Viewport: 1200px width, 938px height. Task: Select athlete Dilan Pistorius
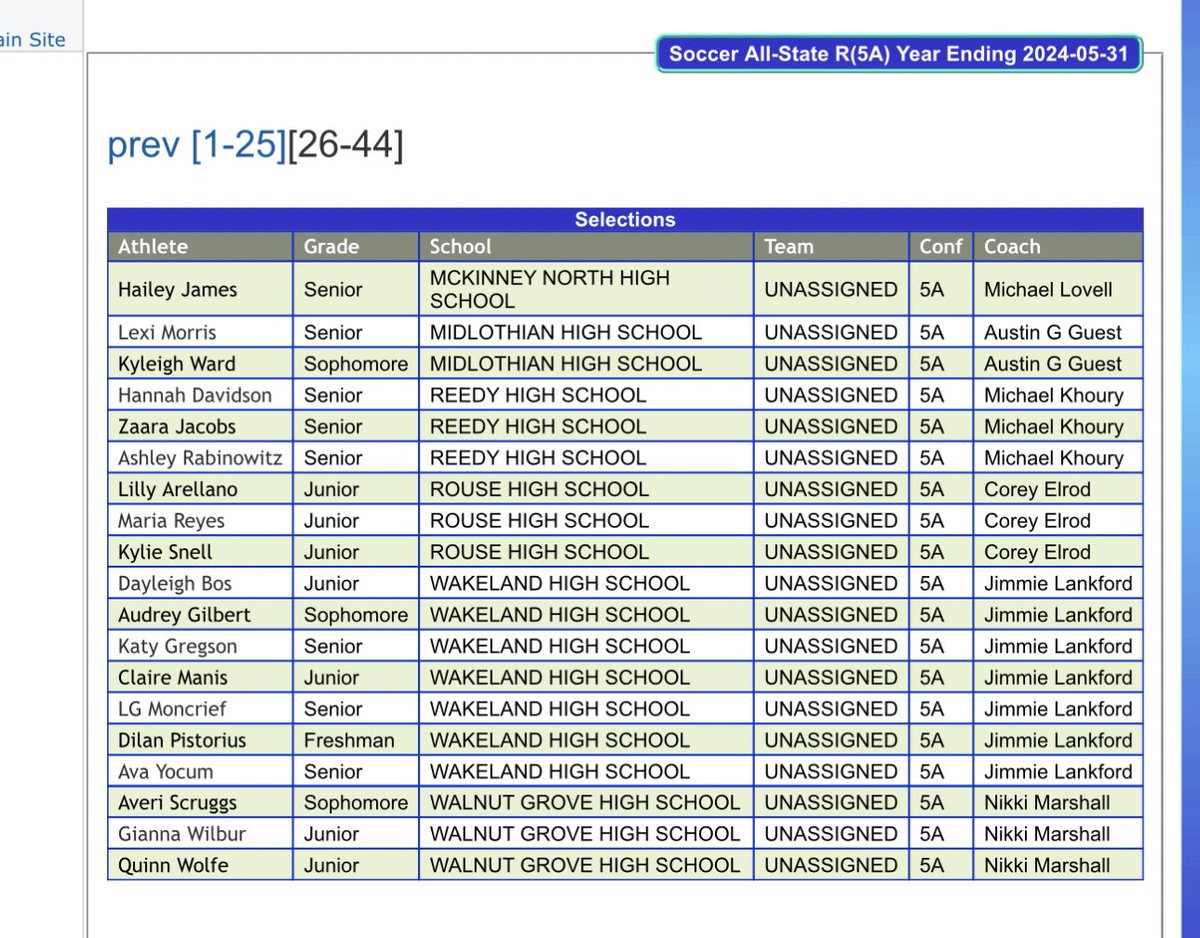(182, 741)
